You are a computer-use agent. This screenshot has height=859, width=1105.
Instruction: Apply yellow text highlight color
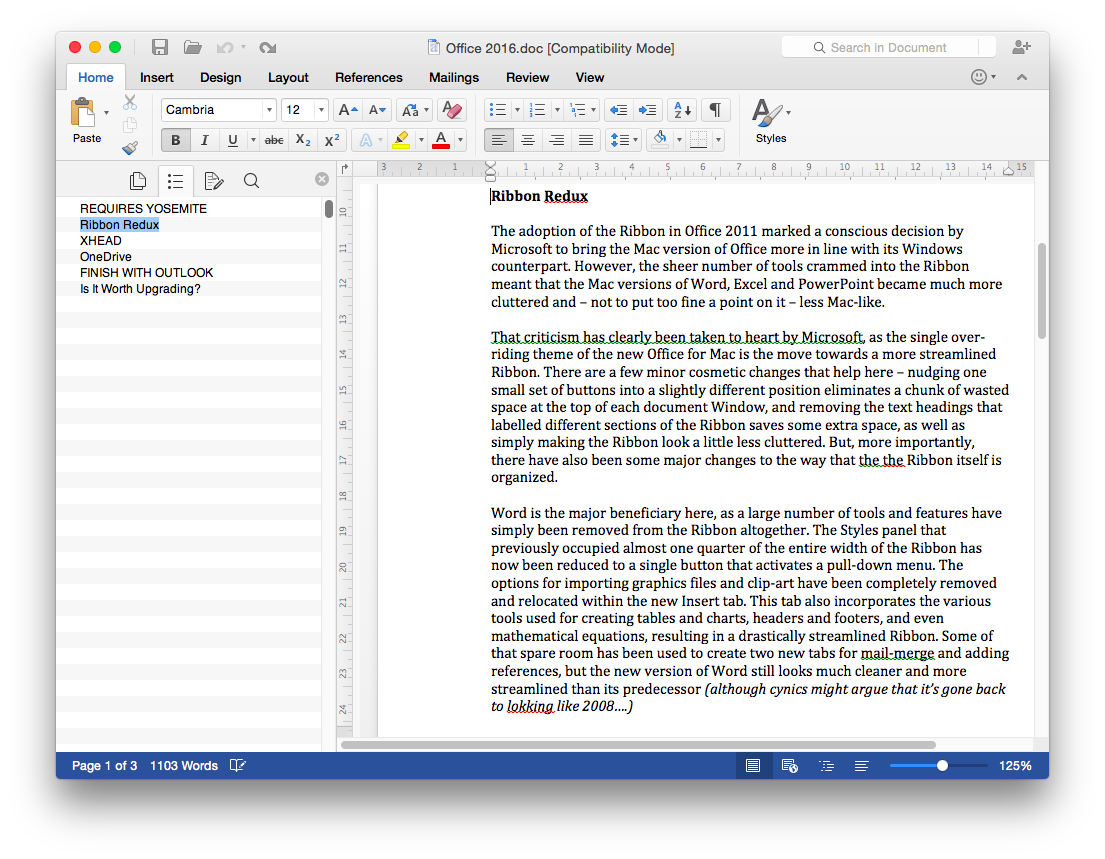point(401,140)
